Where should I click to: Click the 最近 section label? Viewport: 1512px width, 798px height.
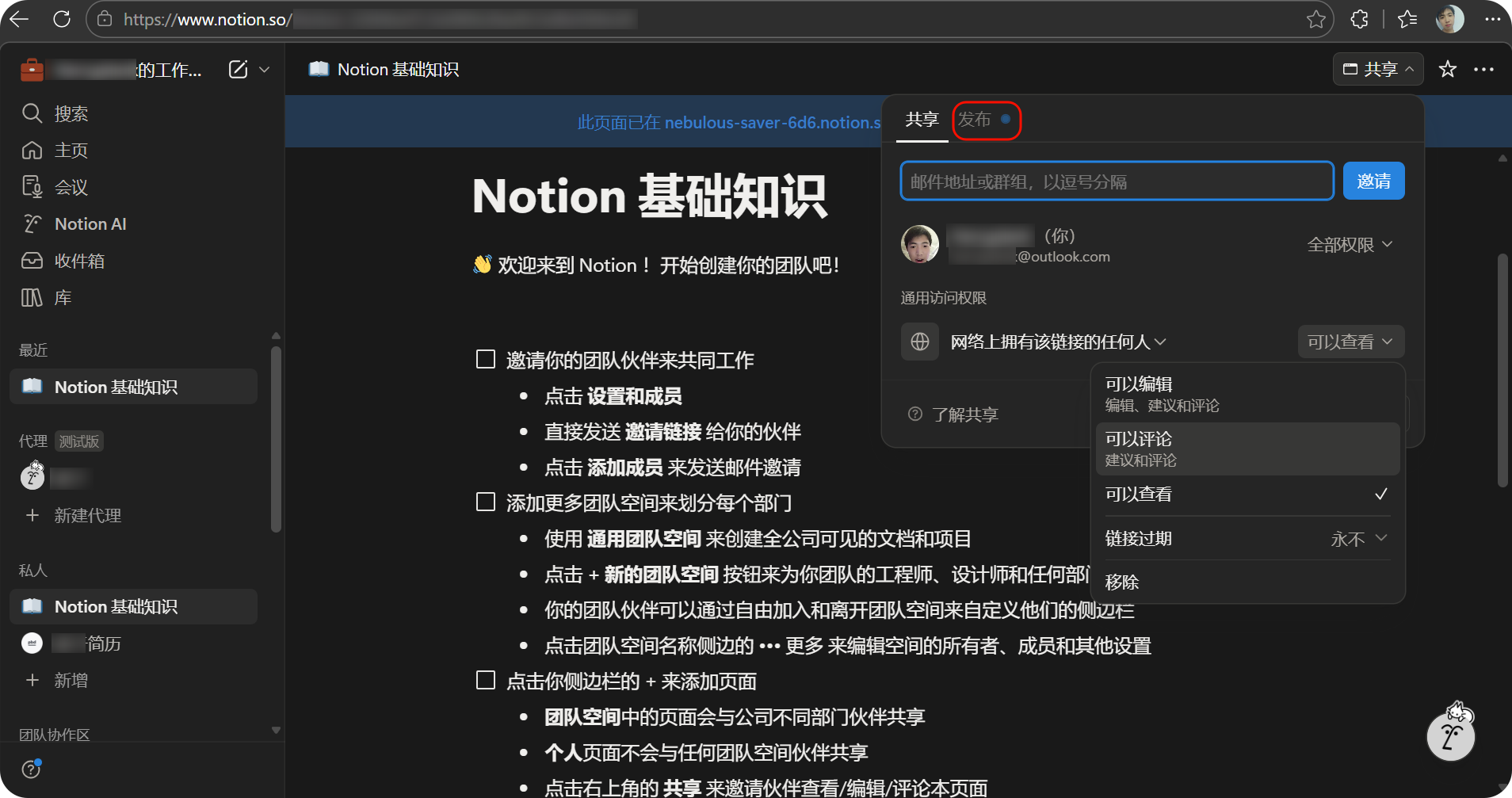[33, 350]
